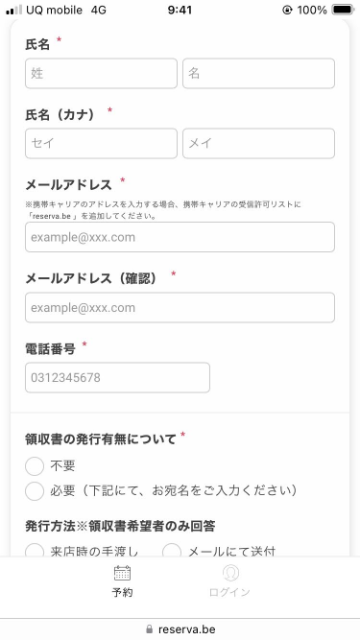Switch to the ログイン tab label
This screenshot has width=360, height=640.
[x=229, y=592]
